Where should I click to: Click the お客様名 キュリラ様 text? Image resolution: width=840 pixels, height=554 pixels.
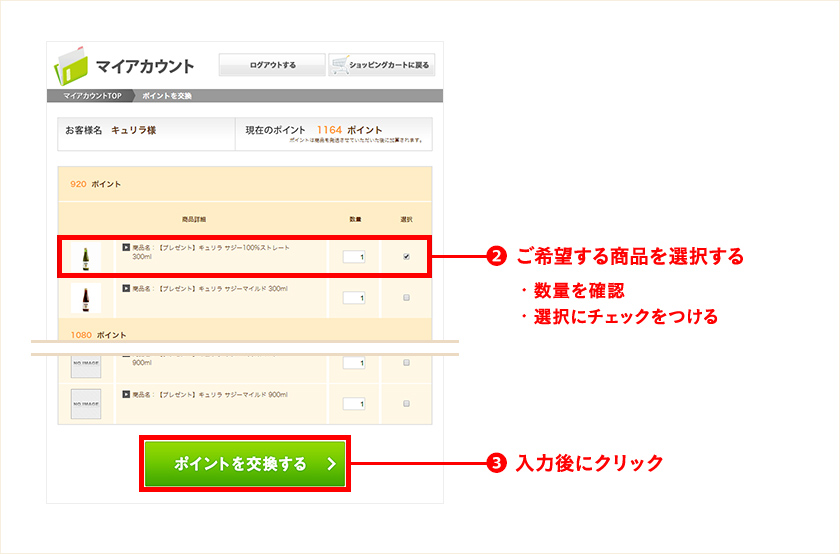click(110, 130)
